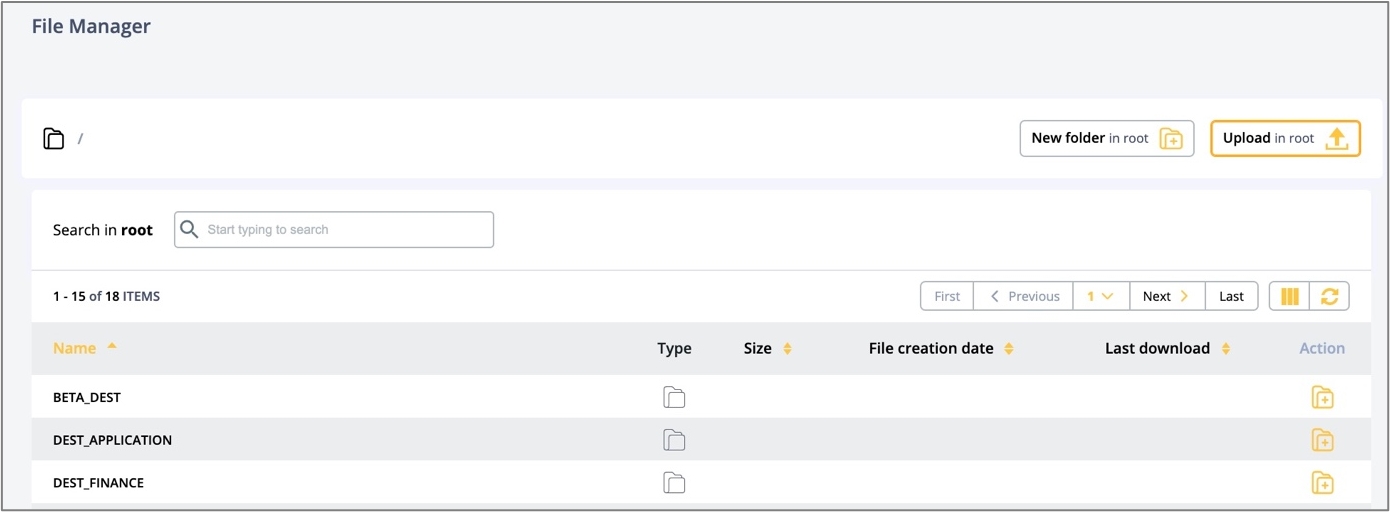Go to the Next page

1166,296
